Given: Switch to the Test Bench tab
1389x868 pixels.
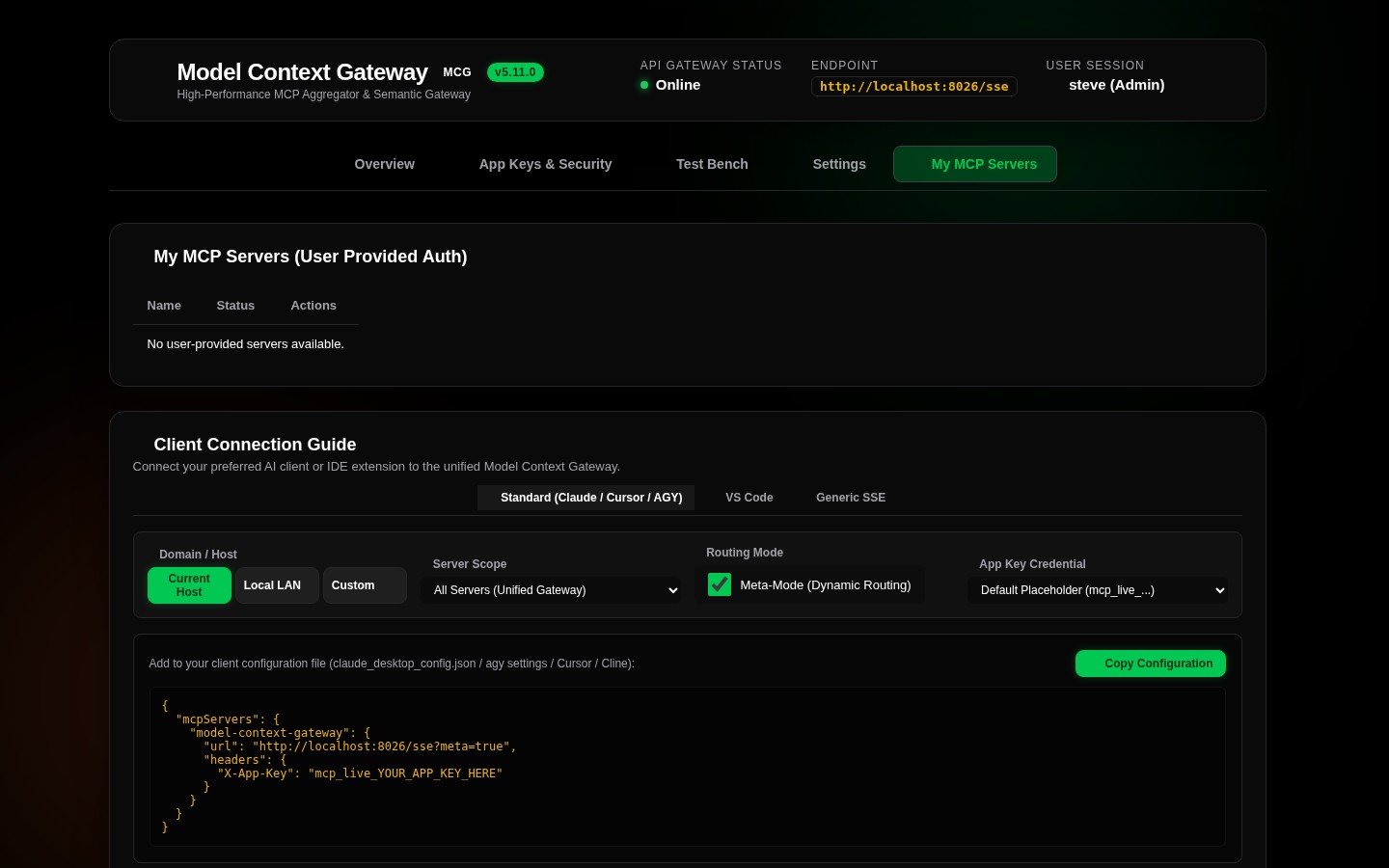Looking at the screenshot, I should 712,164.
